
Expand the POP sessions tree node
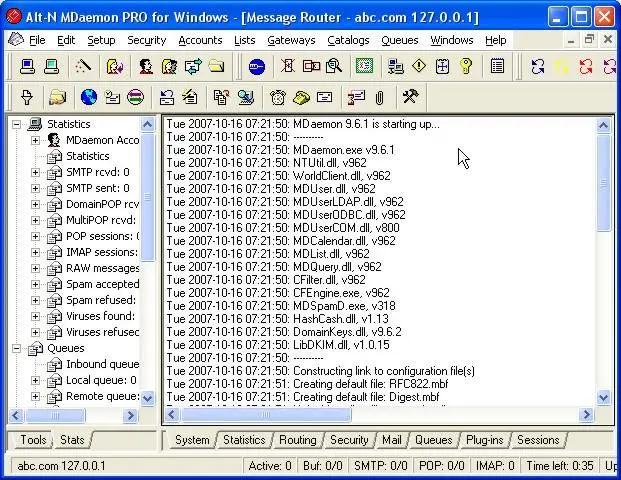point(35,236)
